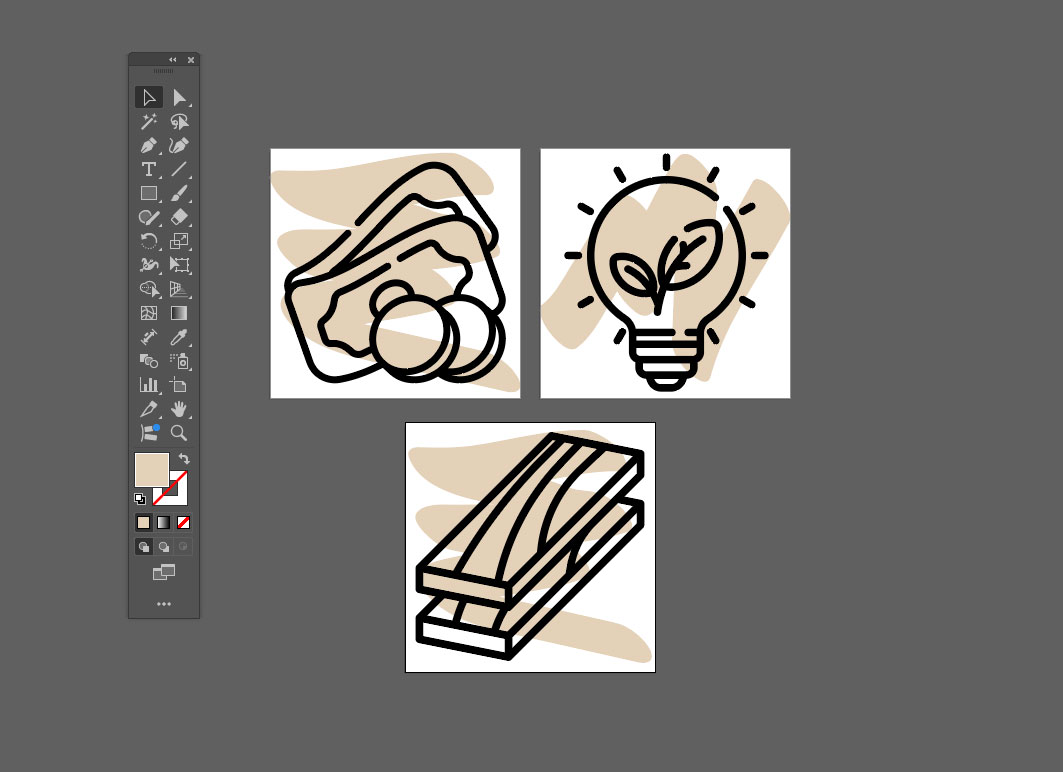Set paint mode to None
The image size is (1063, 772).
coord(183,522)
